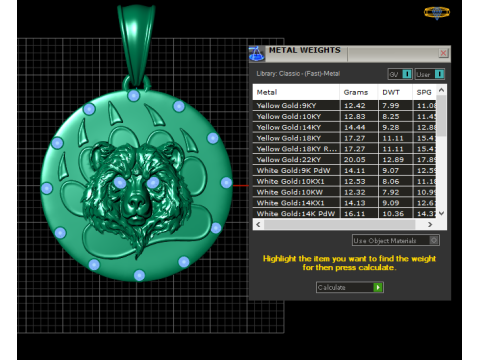Toggle the User library switch
The height and width of the screenshot is (360, 480).
pyautogui.click(x=430, y=74)
